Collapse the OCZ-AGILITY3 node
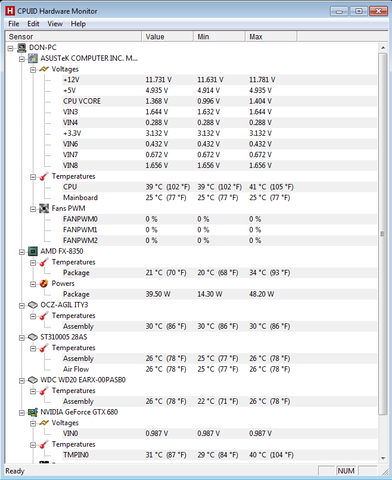The image size is (392, 480). (x=22, y=305)
